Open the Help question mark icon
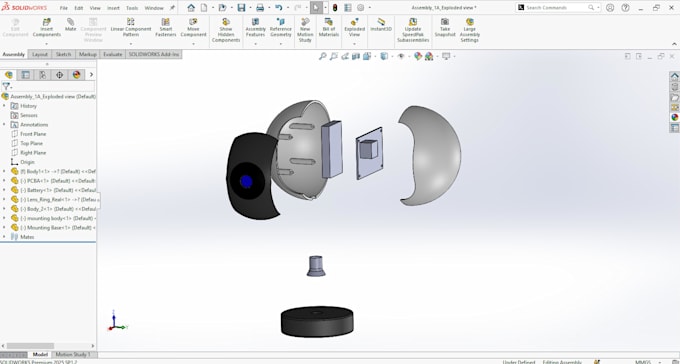Image resolution: width=680 pixels, height=364 pixels. click(x=625, y=7)
